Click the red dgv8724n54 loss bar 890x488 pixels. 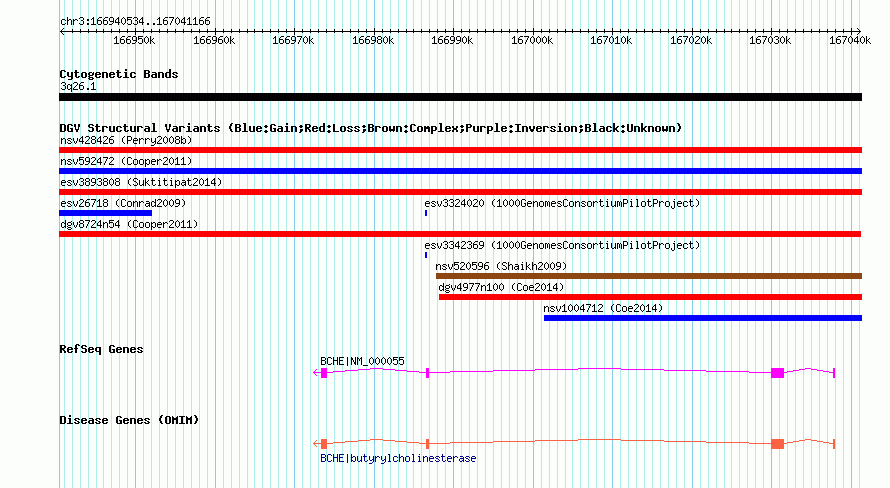tap(460, 234)
